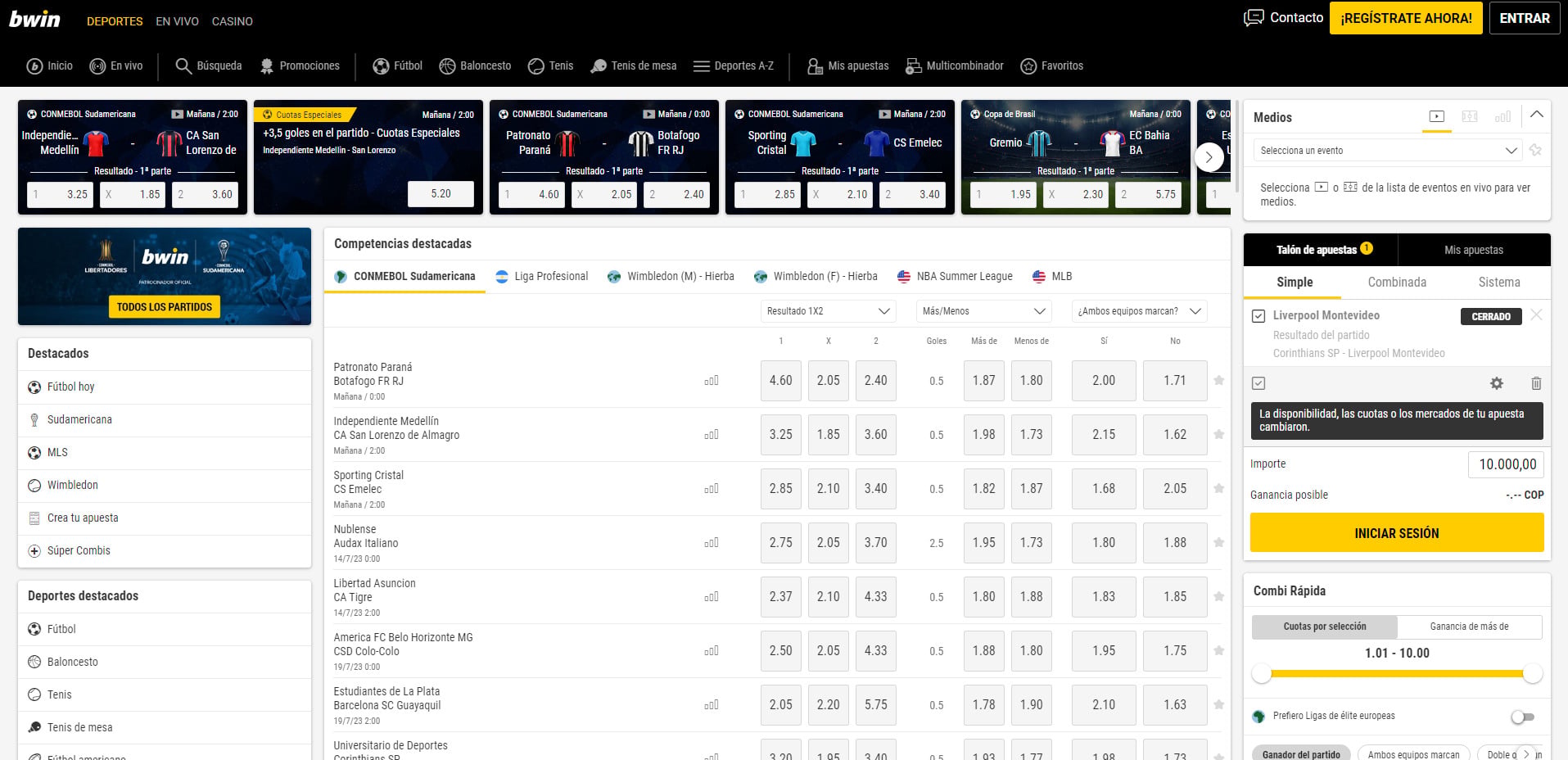Open the Mis apuestas icon in the top navigation
Viewport: 1568px width, 760px height.
coord(815,66)
